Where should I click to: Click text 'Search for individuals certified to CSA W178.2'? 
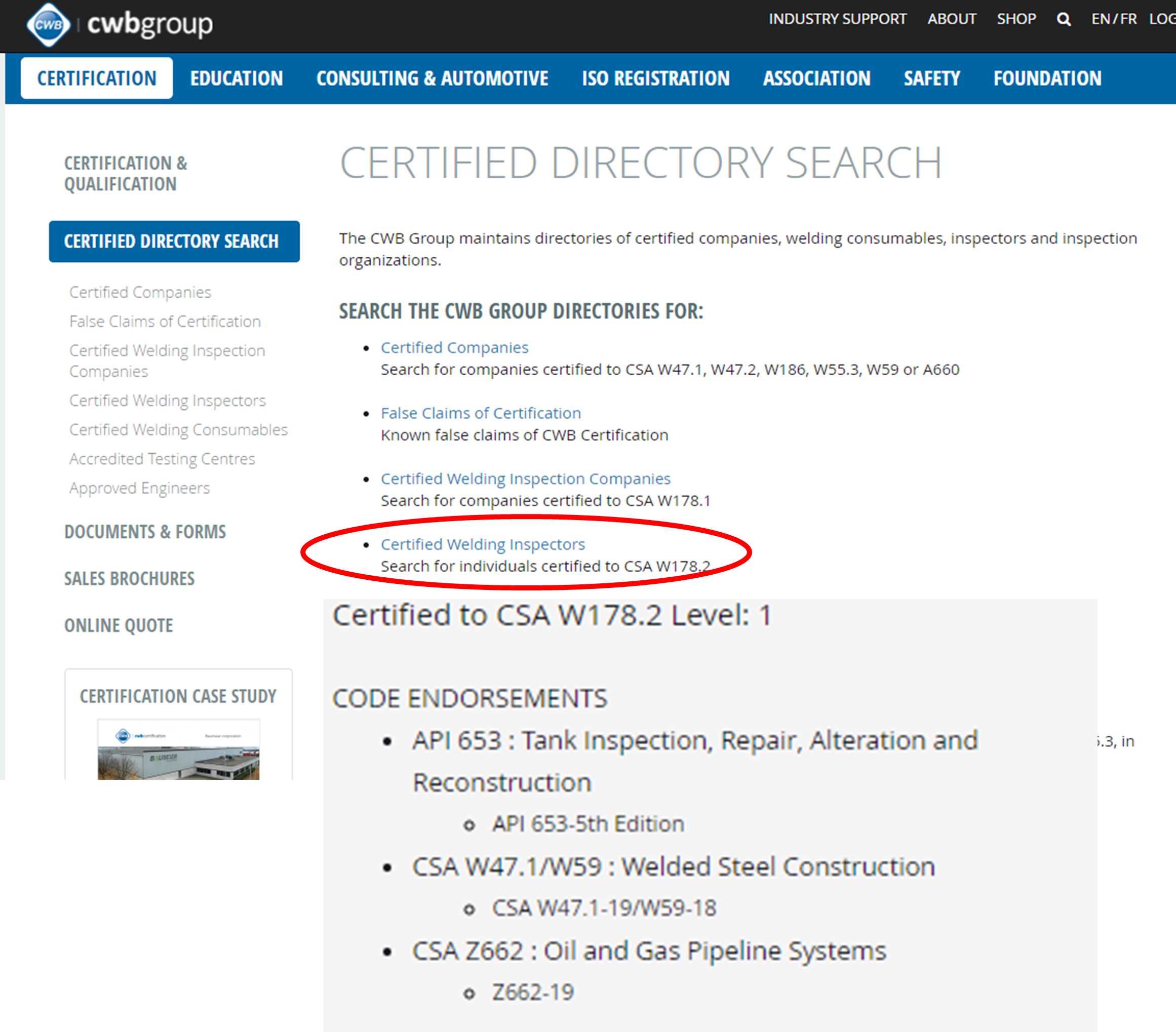[545, 566]
